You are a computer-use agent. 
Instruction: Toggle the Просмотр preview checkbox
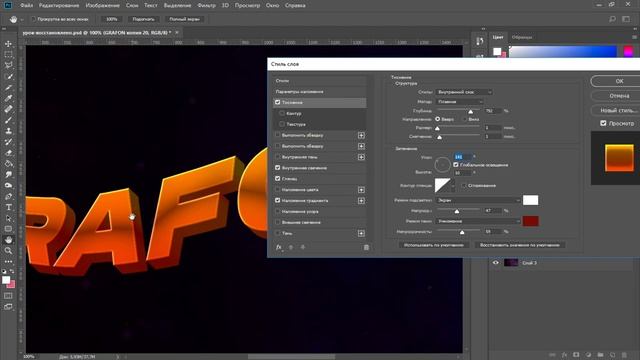pyautogui.click(x=603, y=123)
